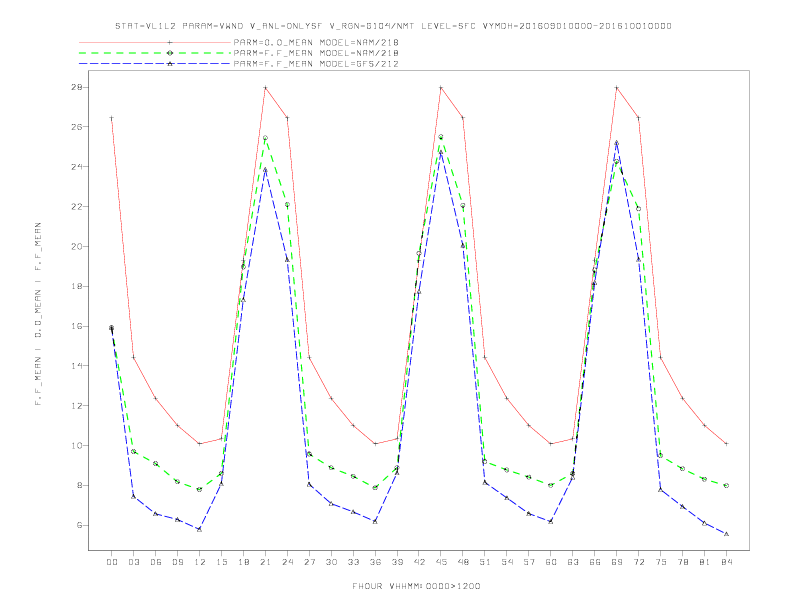Click x-axis forecast hour 69
The width and height of the screenshot is (792, 612).
pos(617,562)
